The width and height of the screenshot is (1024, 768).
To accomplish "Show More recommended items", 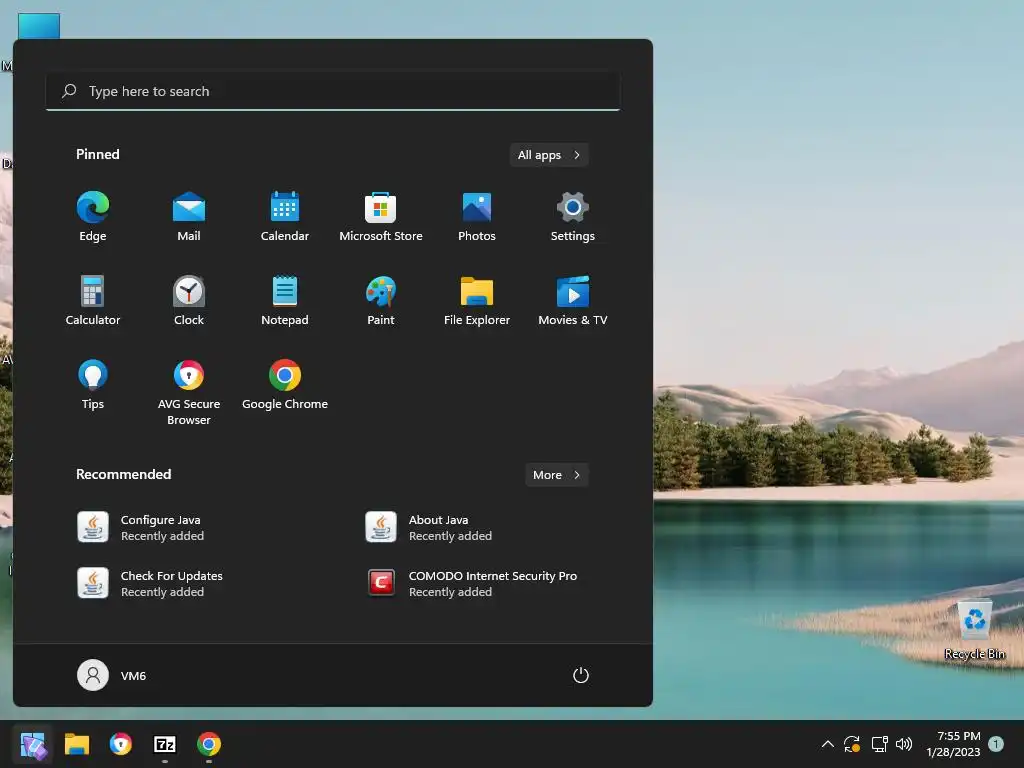I will click(x=556, y=475).
